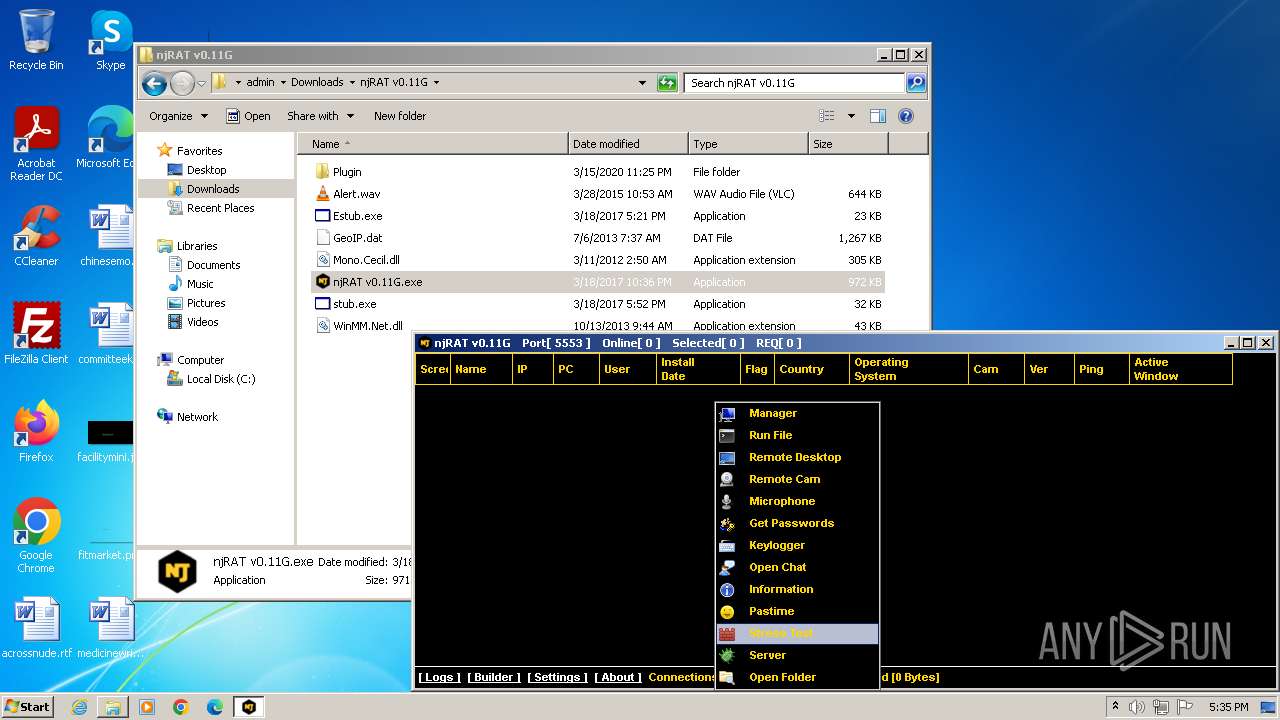The width and height of the screenshot is (1280, 720).
Task: Click the Install Date column header
Action: click(698, 369)
